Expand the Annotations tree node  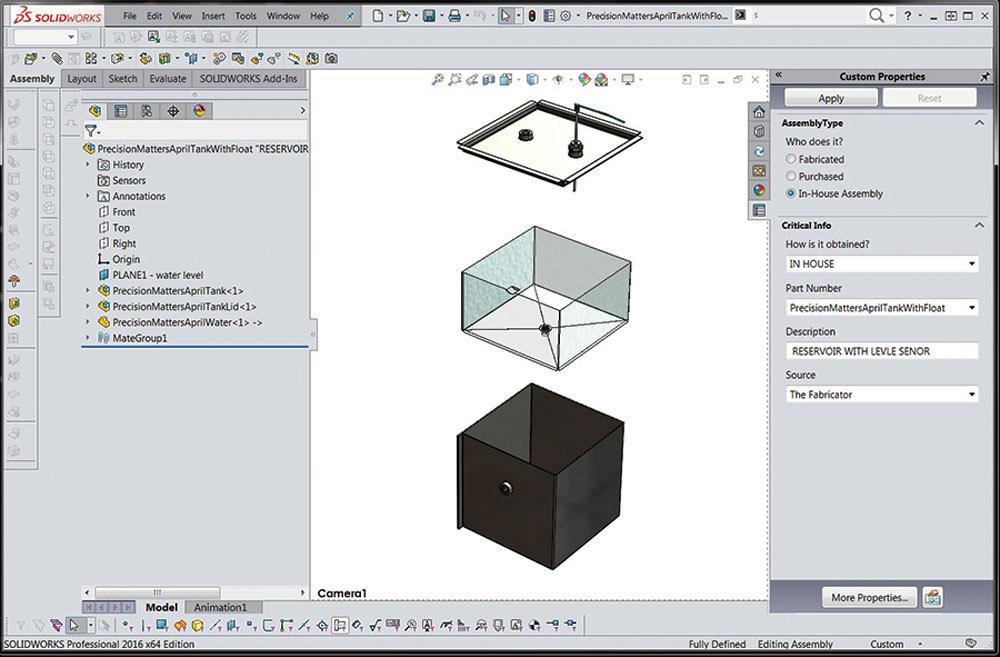88,196
